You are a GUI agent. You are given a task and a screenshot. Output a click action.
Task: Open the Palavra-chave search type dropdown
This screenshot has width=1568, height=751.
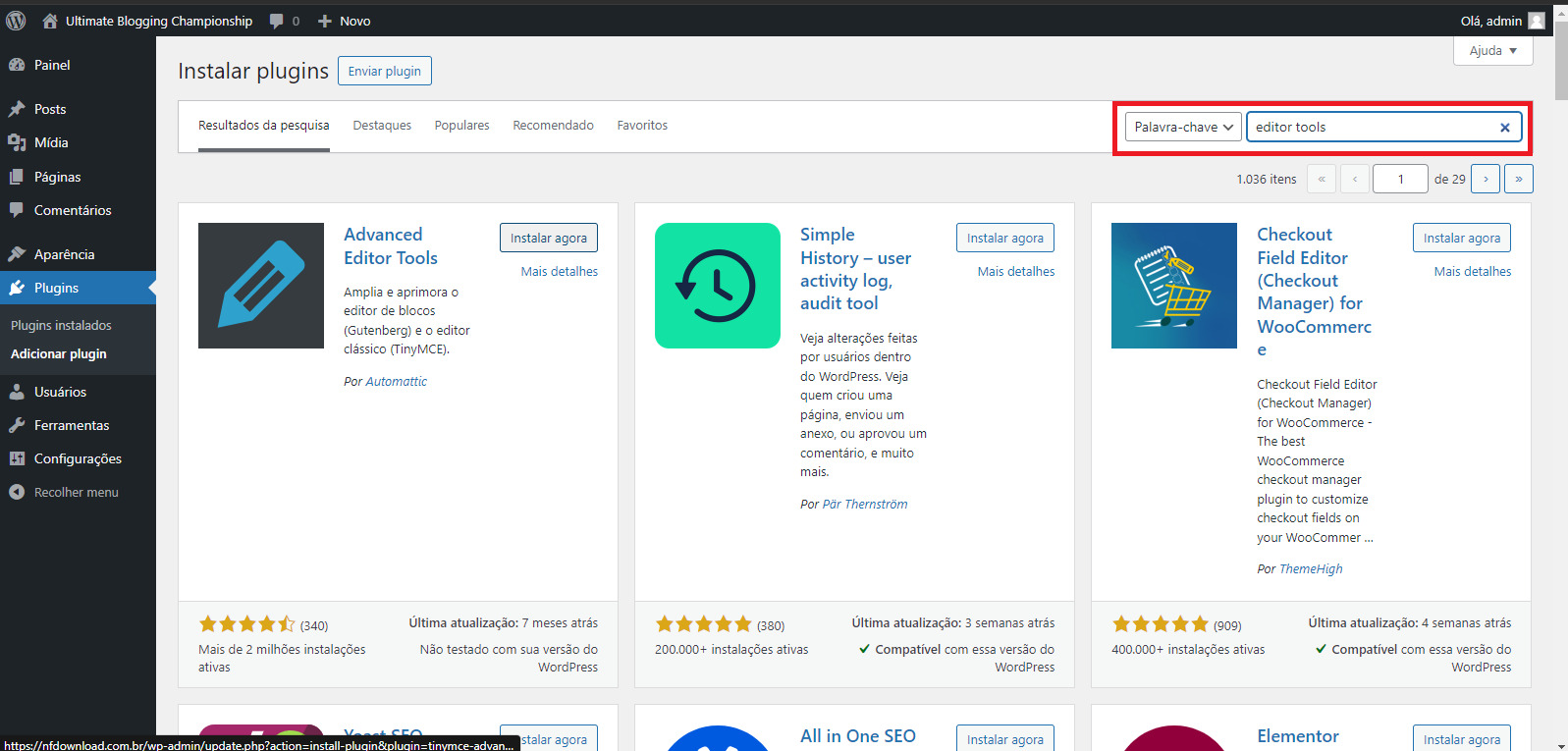(x=1183, y=127)
